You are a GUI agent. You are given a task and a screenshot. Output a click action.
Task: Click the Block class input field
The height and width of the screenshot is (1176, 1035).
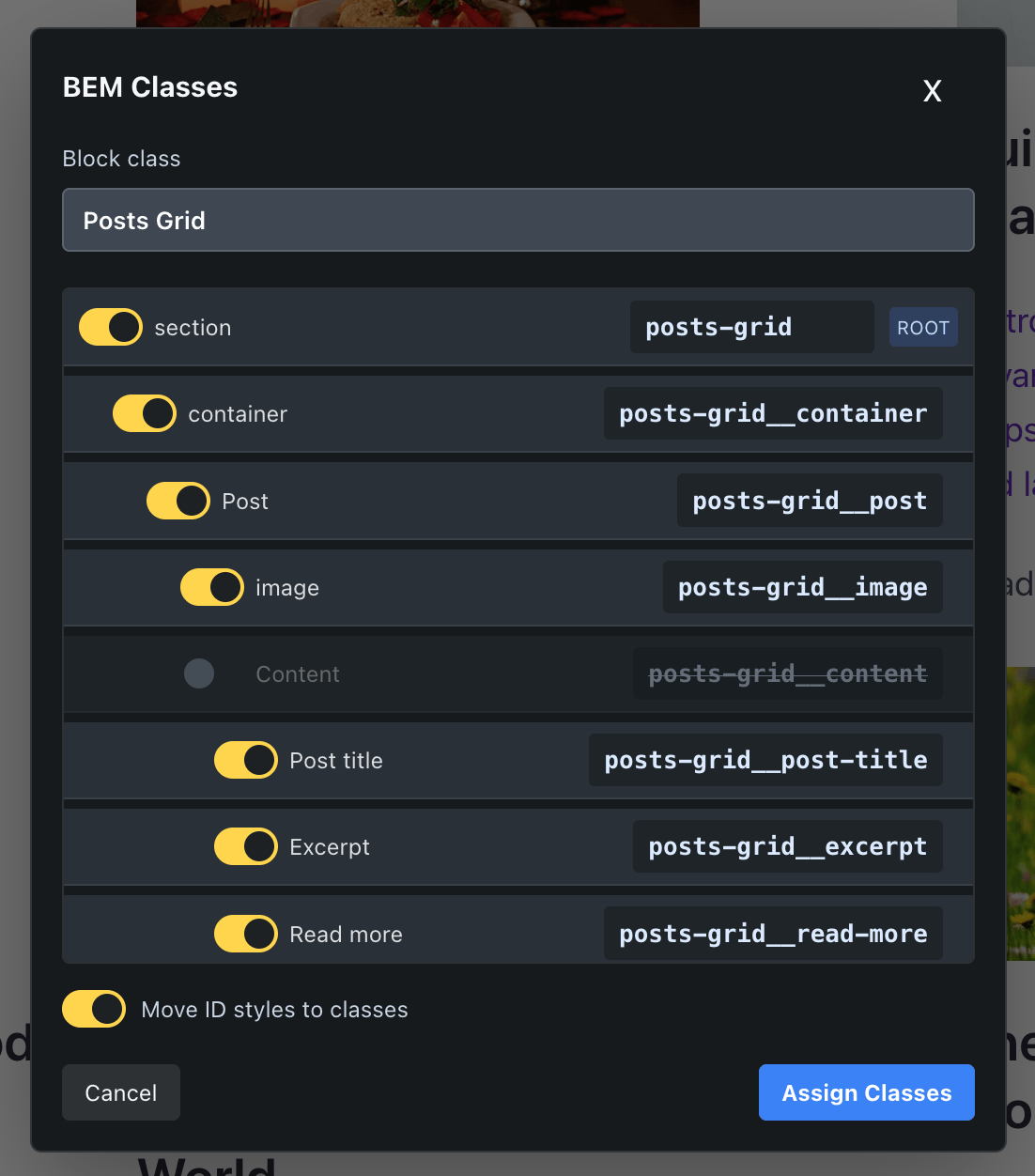tap(518, 220)
